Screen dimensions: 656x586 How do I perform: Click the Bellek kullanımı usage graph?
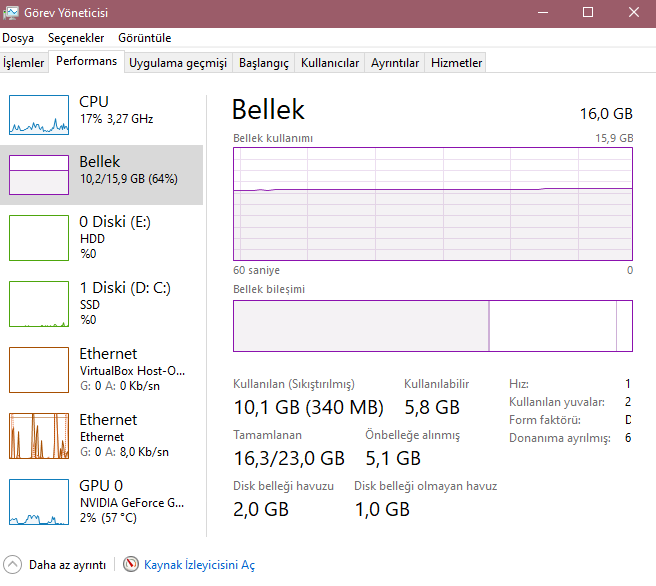(x=433, y=204)
